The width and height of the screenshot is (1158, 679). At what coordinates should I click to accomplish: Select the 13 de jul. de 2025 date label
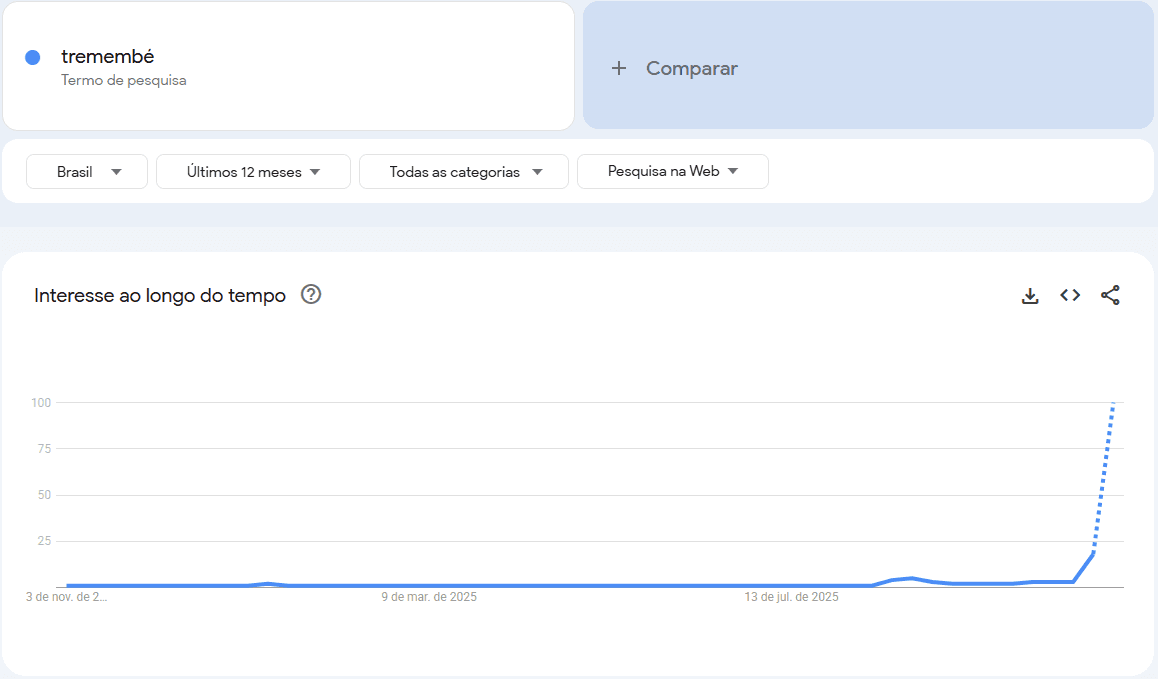pyautogui.click(x=791, y=597)
